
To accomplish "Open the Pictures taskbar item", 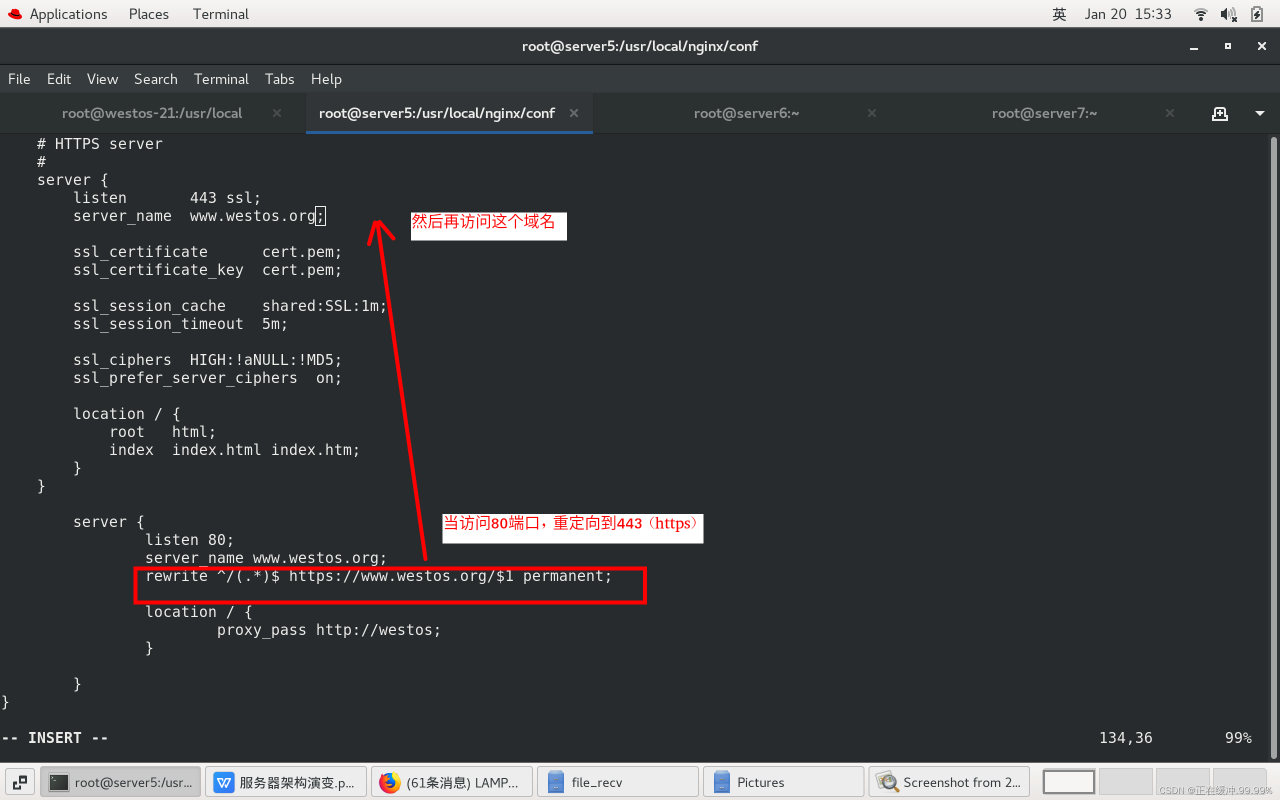I will 783,782.
